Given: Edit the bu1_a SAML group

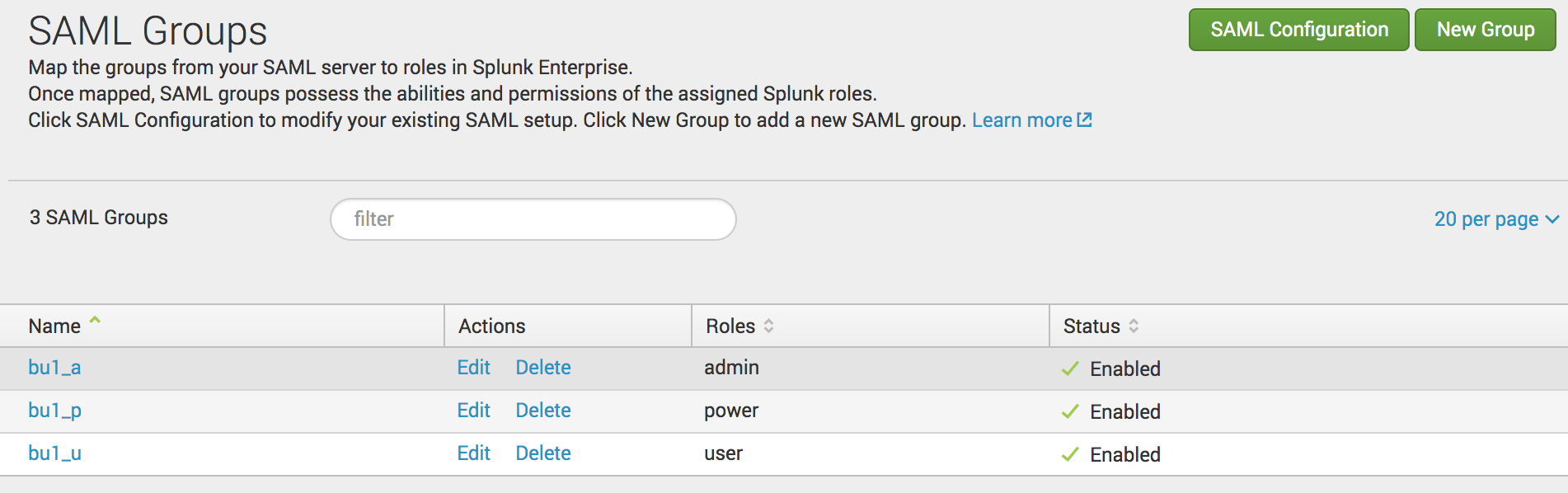Looking at the screenshot, I should coord(473,368).
